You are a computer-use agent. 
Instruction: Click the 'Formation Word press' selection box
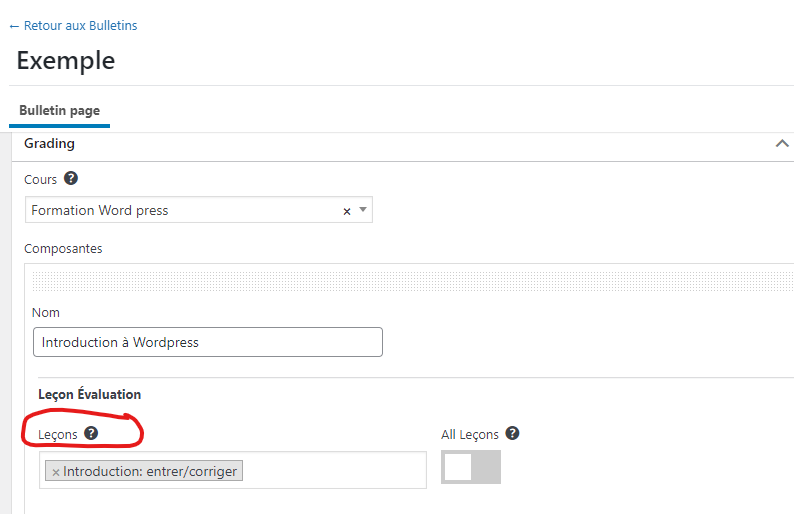[180, 211]
